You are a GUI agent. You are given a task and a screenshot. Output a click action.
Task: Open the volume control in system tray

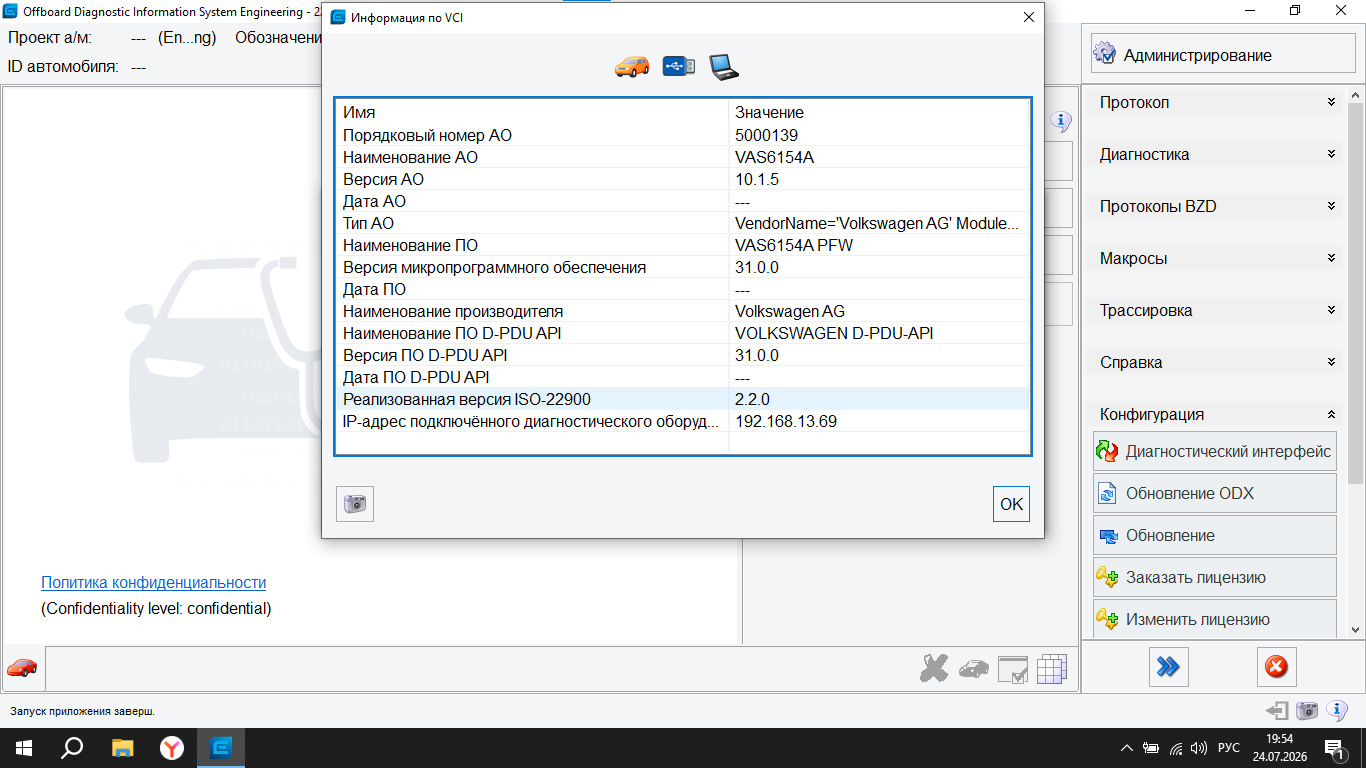(1199, 748)
